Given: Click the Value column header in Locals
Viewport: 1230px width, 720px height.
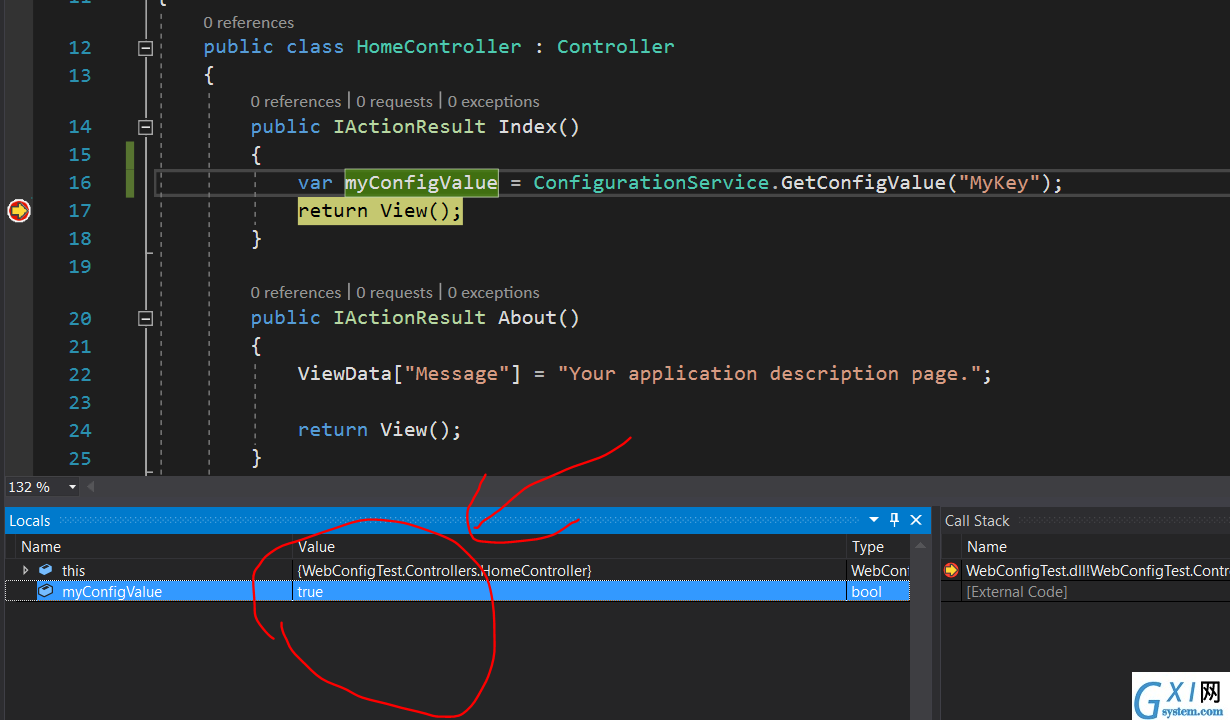Looking at the screenshot, I should click(316, 547).
